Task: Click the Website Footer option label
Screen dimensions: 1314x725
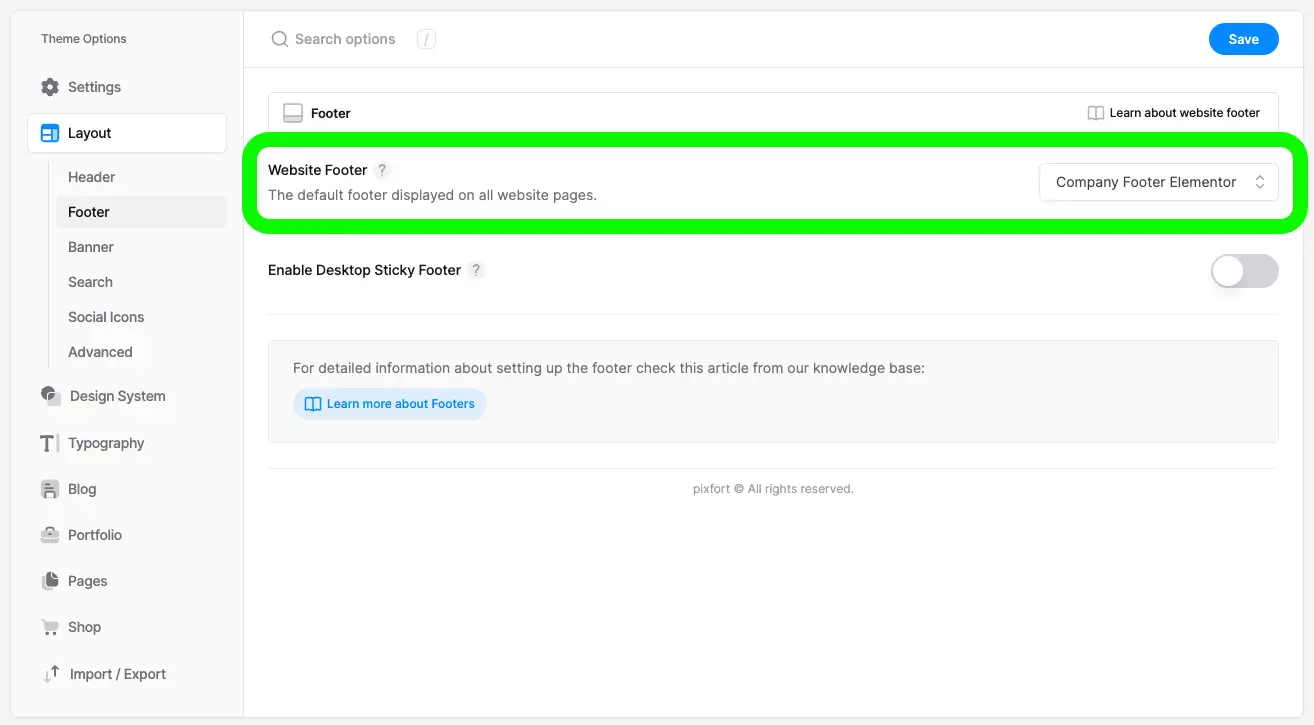Action: (x=318, y=170)
